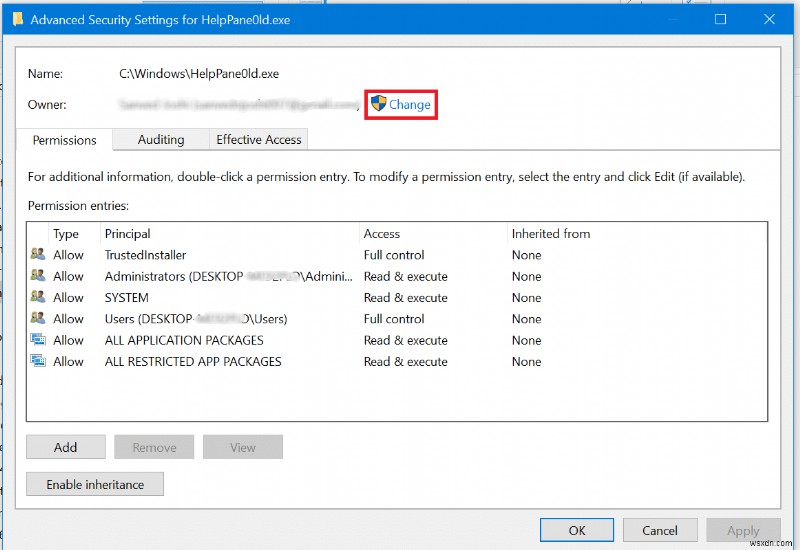The height and width of the screenshot is (550, 800).
Task: Click Full control access for TrustedInstaller
Action: [x=394, y=255]
